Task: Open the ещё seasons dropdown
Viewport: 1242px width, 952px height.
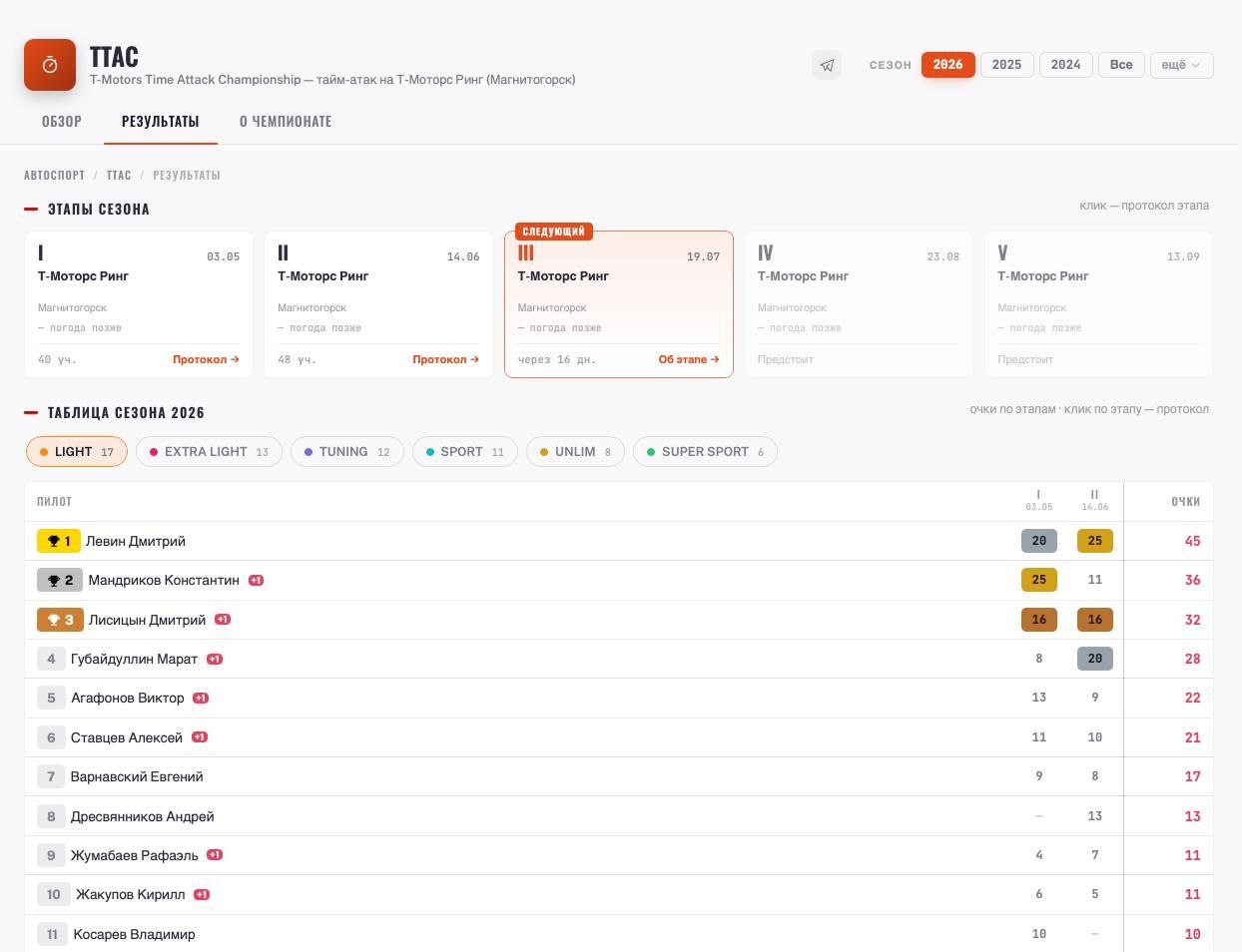Action: 1182,65
